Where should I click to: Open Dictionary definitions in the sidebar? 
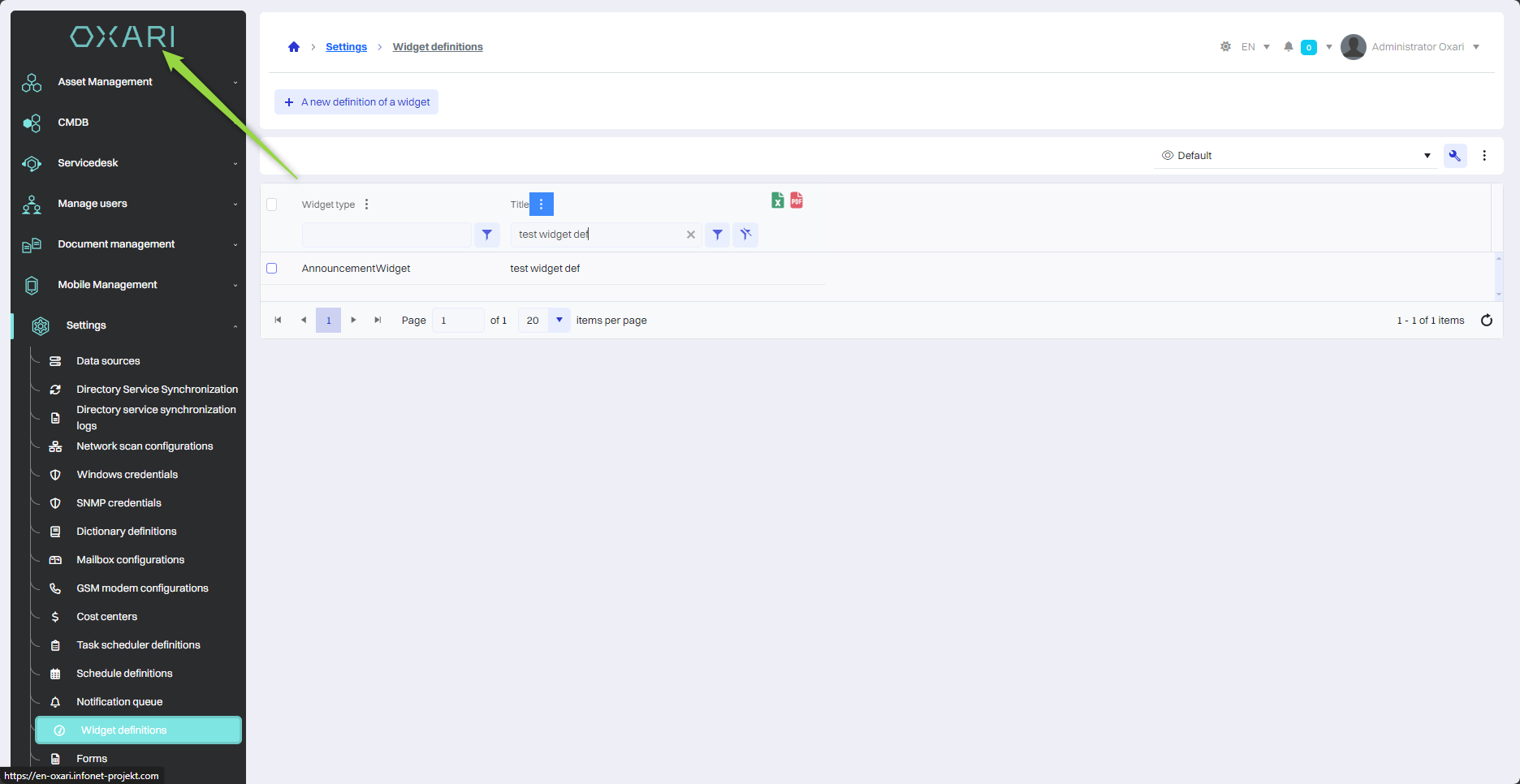coord(126,532)
